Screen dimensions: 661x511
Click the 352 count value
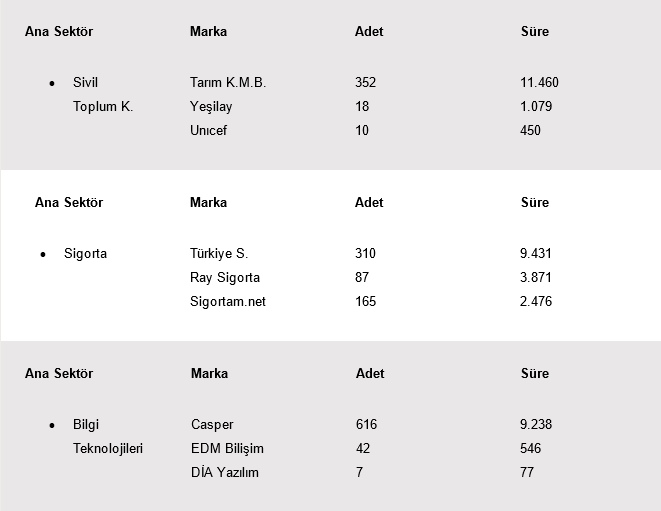click(365, 83)
